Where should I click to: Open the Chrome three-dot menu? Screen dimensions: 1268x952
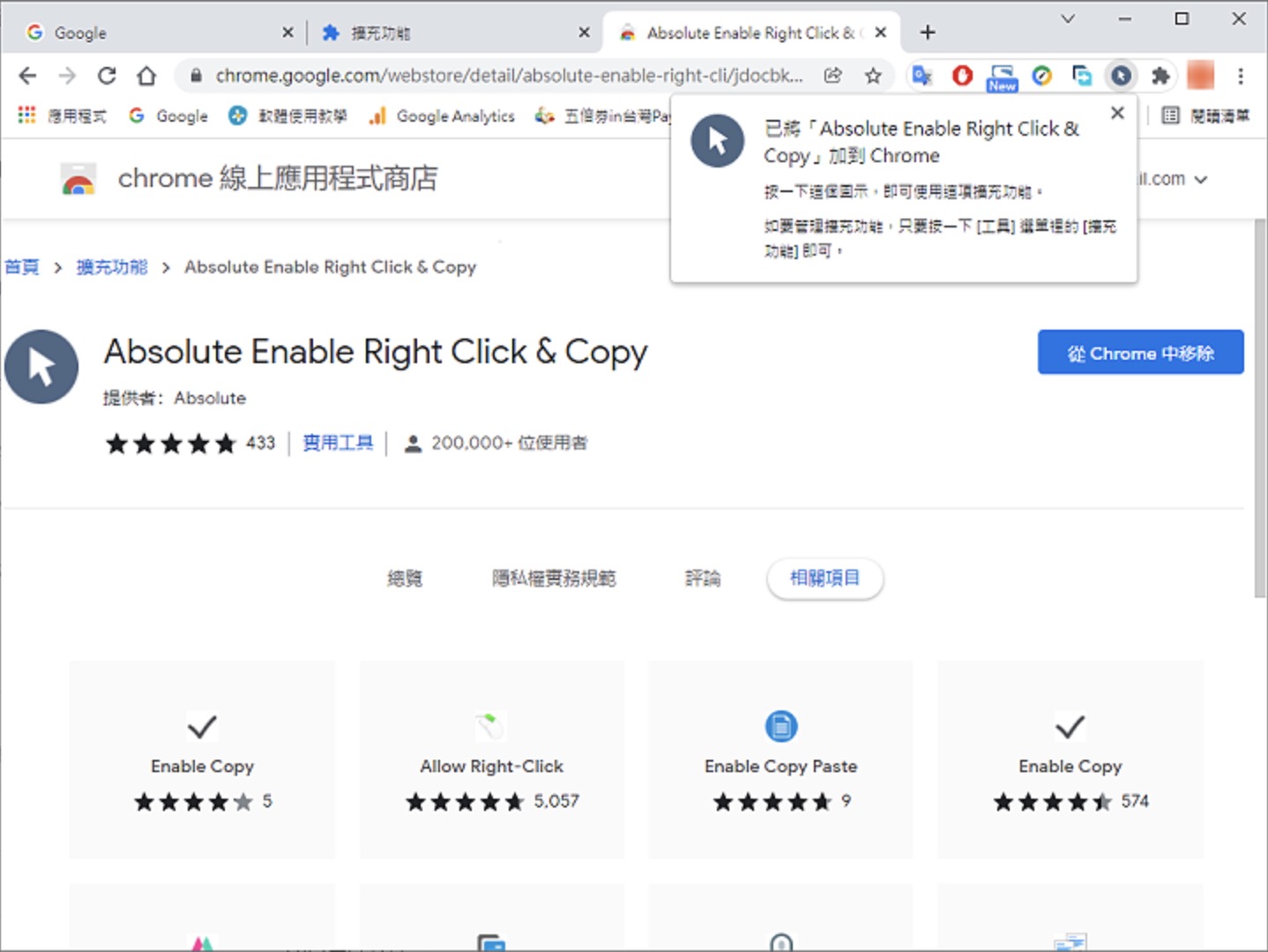click(1240, 76)
